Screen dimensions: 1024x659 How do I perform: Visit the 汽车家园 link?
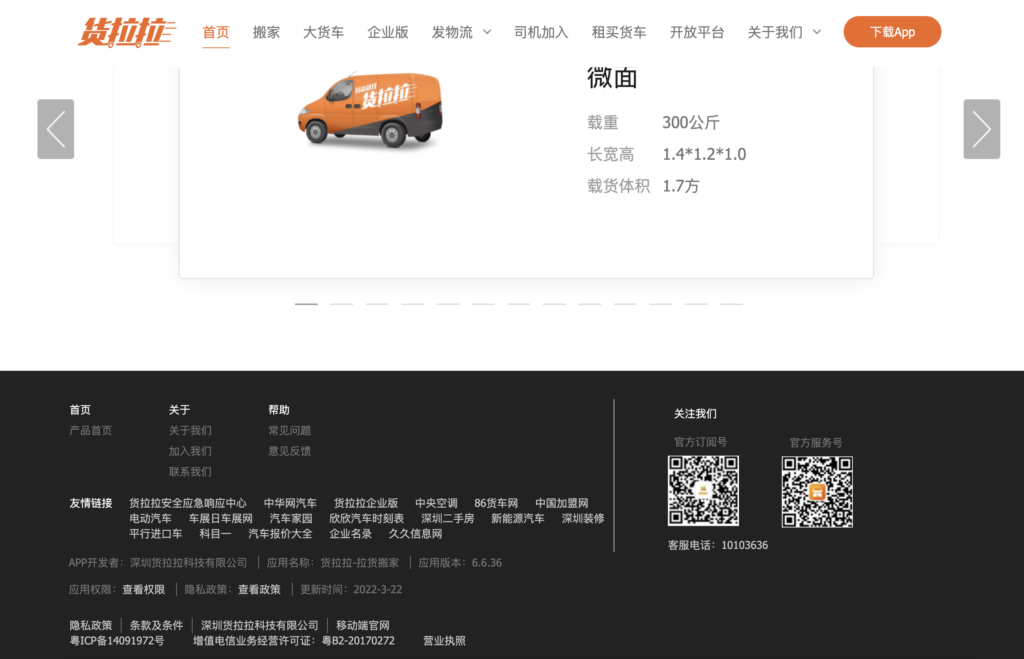[x=291, y=519]
